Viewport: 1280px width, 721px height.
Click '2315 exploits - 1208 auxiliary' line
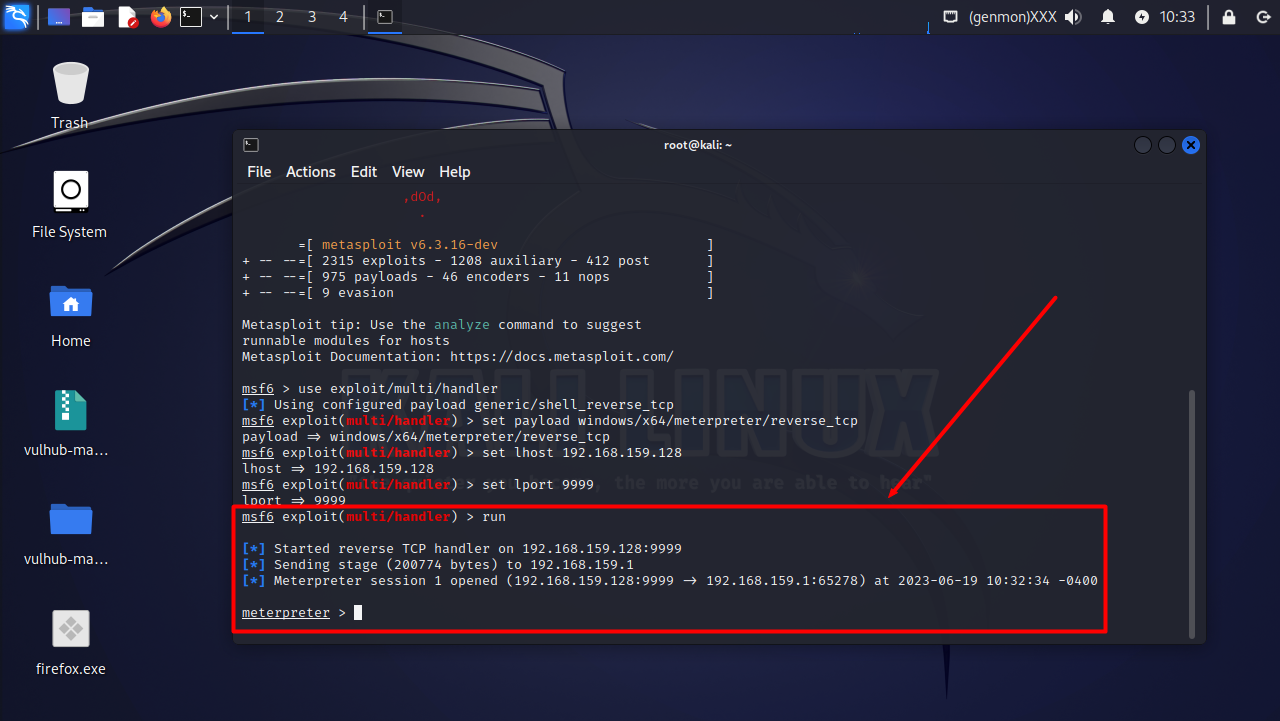click(486, 261)
